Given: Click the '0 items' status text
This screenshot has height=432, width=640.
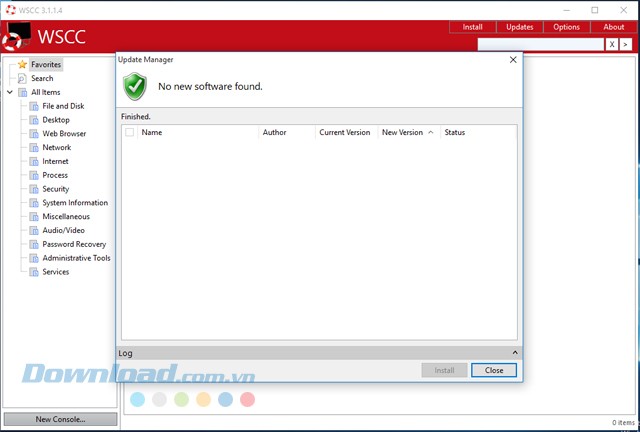Looking at the screenshot, I should point(623,423).
